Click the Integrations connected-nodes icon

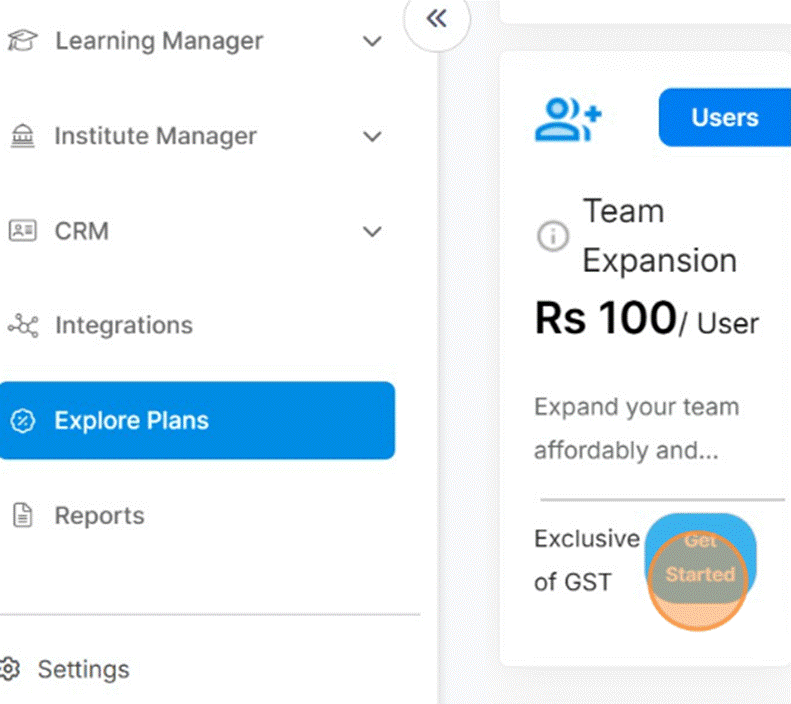pyautogui.click(x=21, y=326)
